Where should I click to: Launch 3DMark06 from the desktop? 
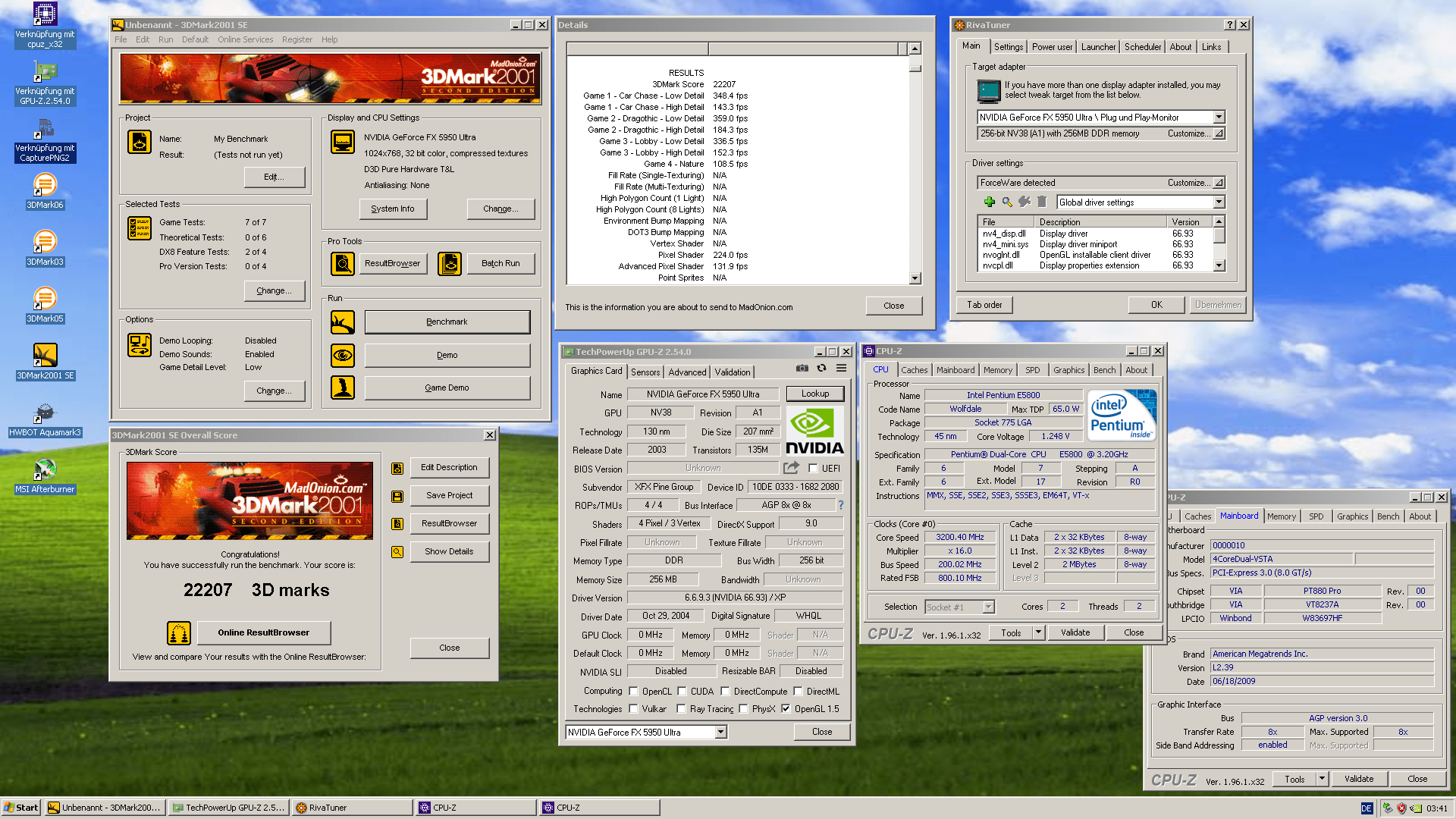coord(45,190)
